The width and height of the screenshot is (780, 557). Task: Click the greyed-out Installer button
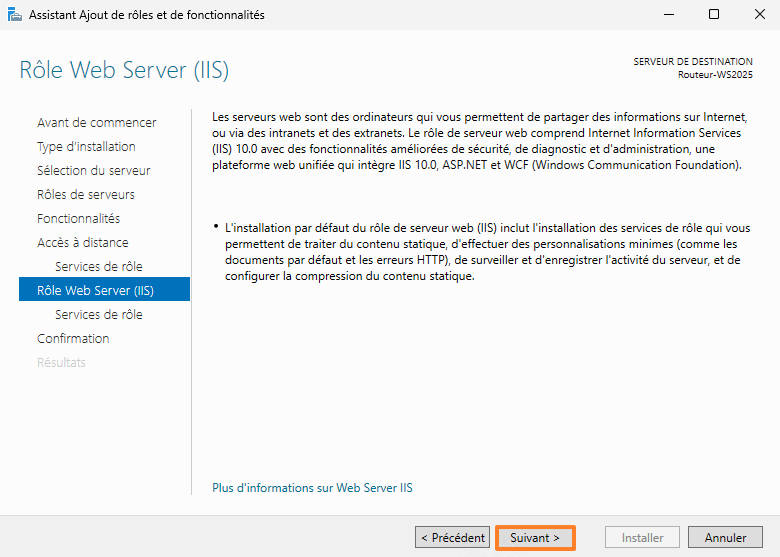pos(642,538)
